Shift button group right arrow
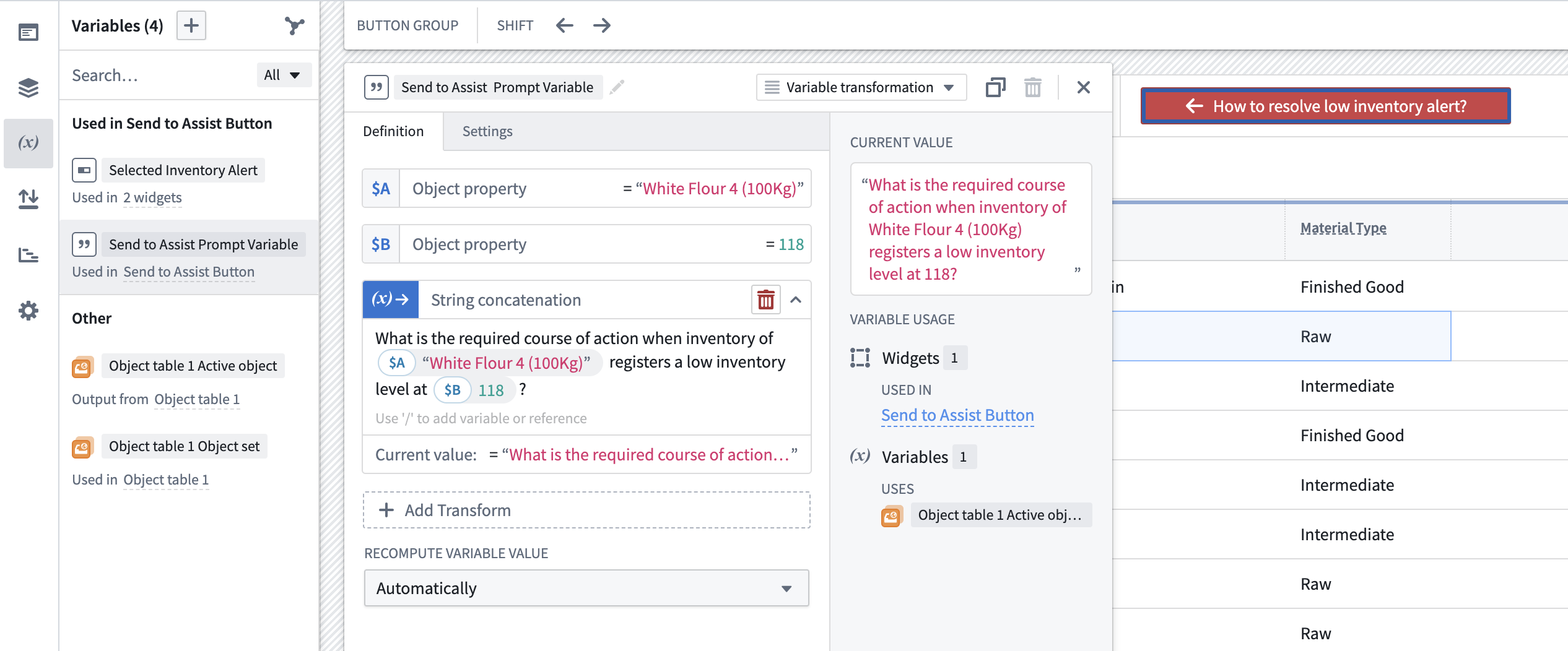Screen dimensions: 1568x651 602,25
